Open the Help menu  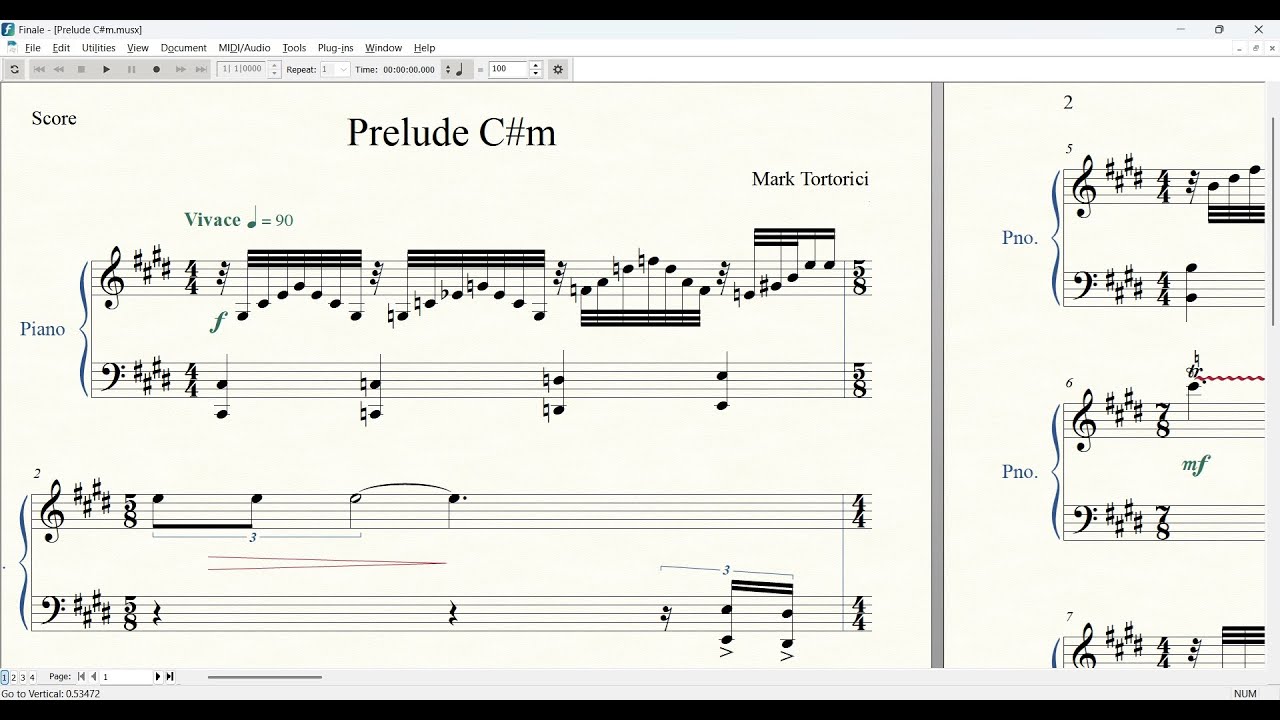(x=425, y=48)
